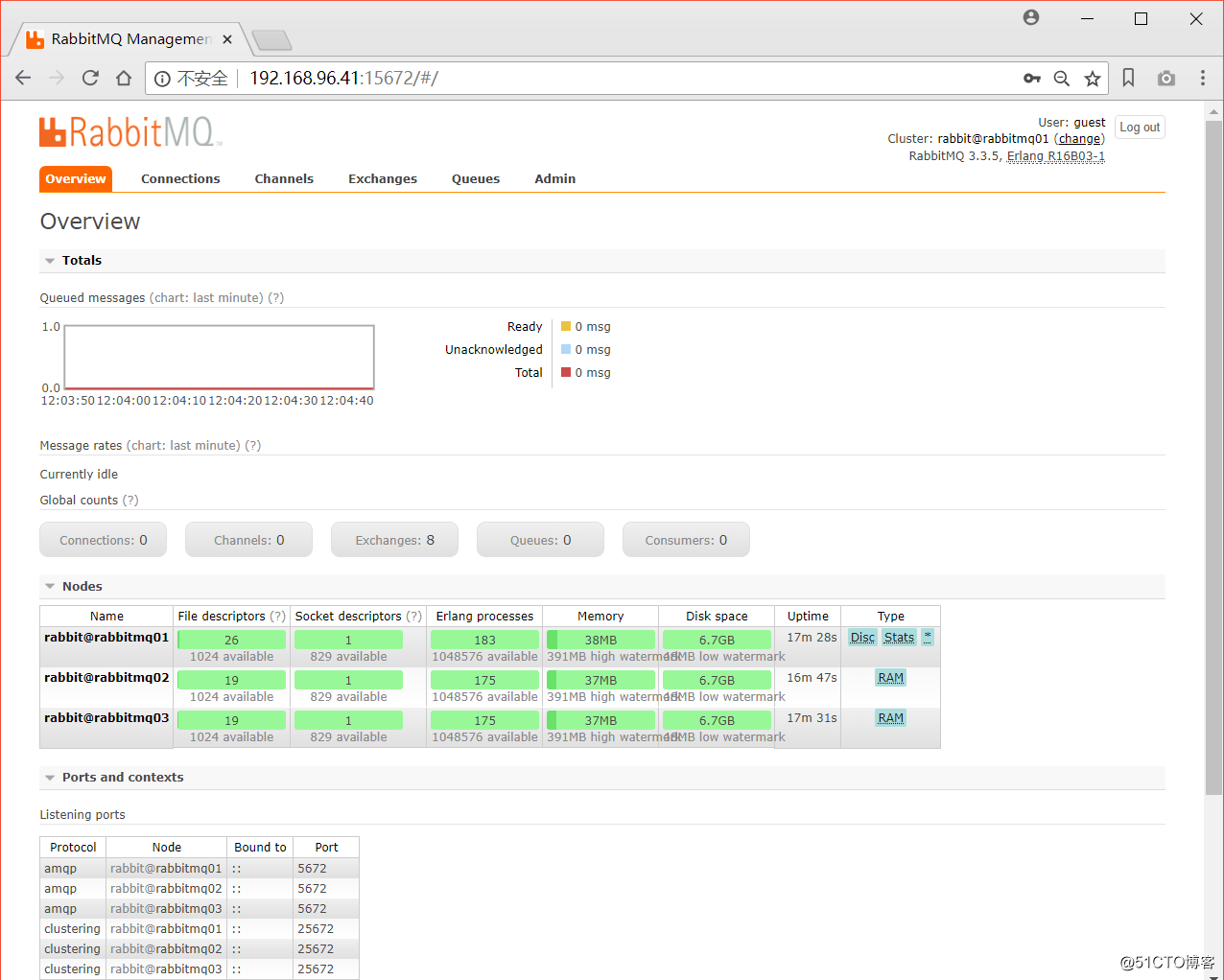The image size is (1224, 980).
Task: Open the bookmarks extension icon
Action: [x=1129, y=78]
